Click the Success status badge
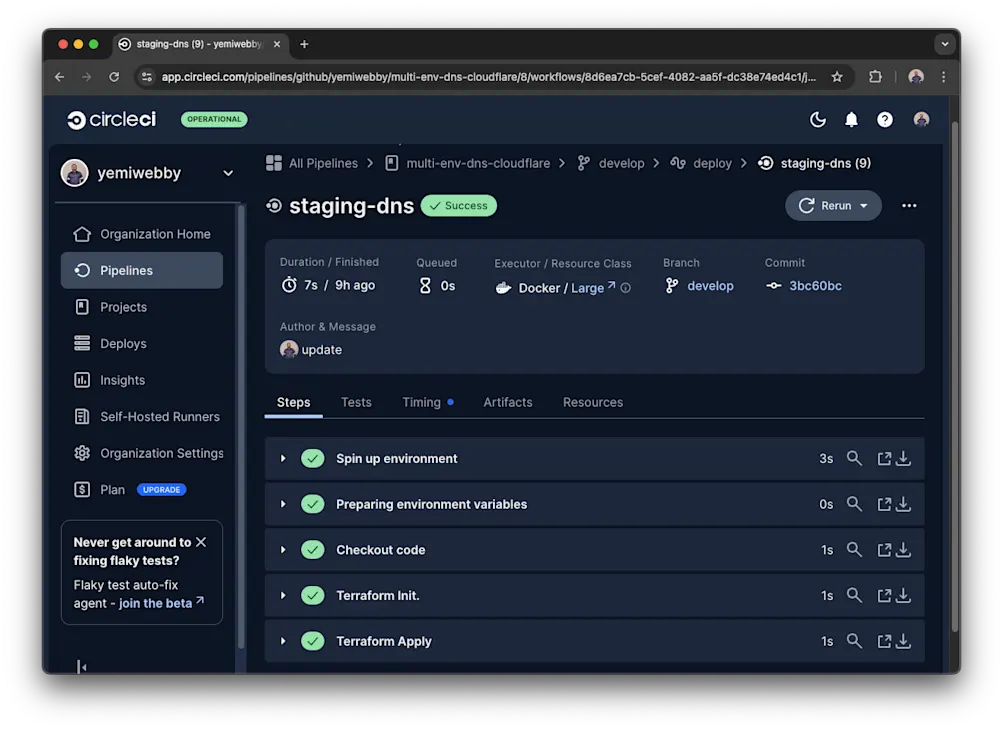Viewport: 1003px width, 730px height. pos(458,205)
